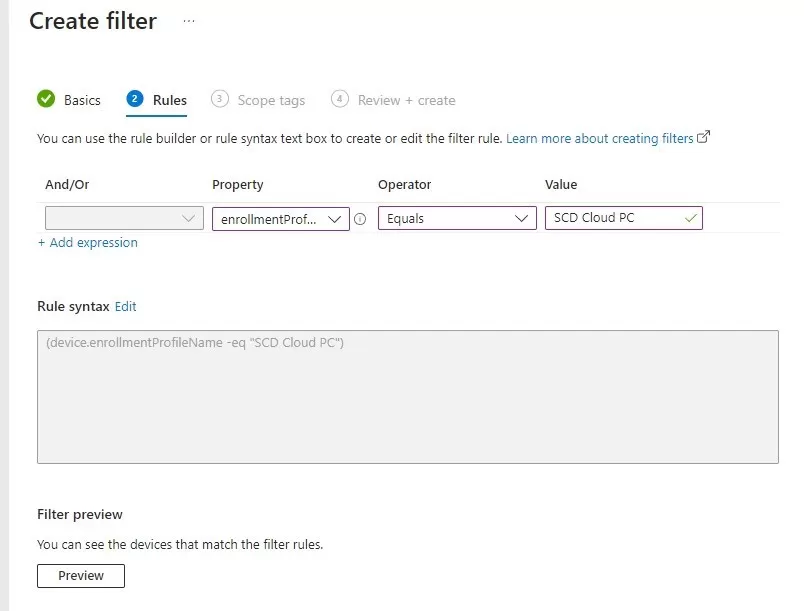Click the info icon next to Property

click(360, 218)
